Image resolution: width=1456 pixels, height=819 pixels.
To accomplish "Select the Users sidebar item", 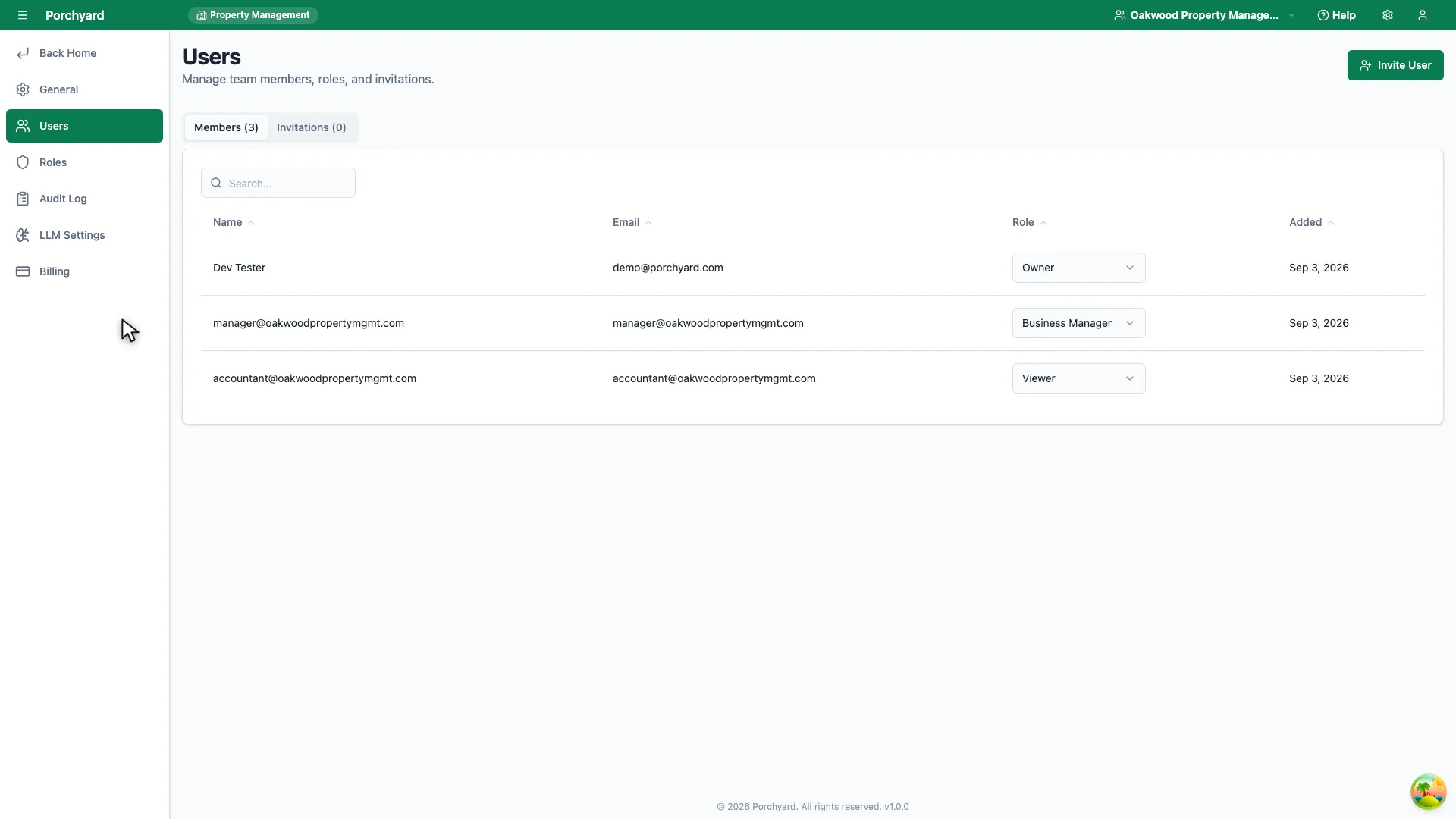I will point(84,126).
